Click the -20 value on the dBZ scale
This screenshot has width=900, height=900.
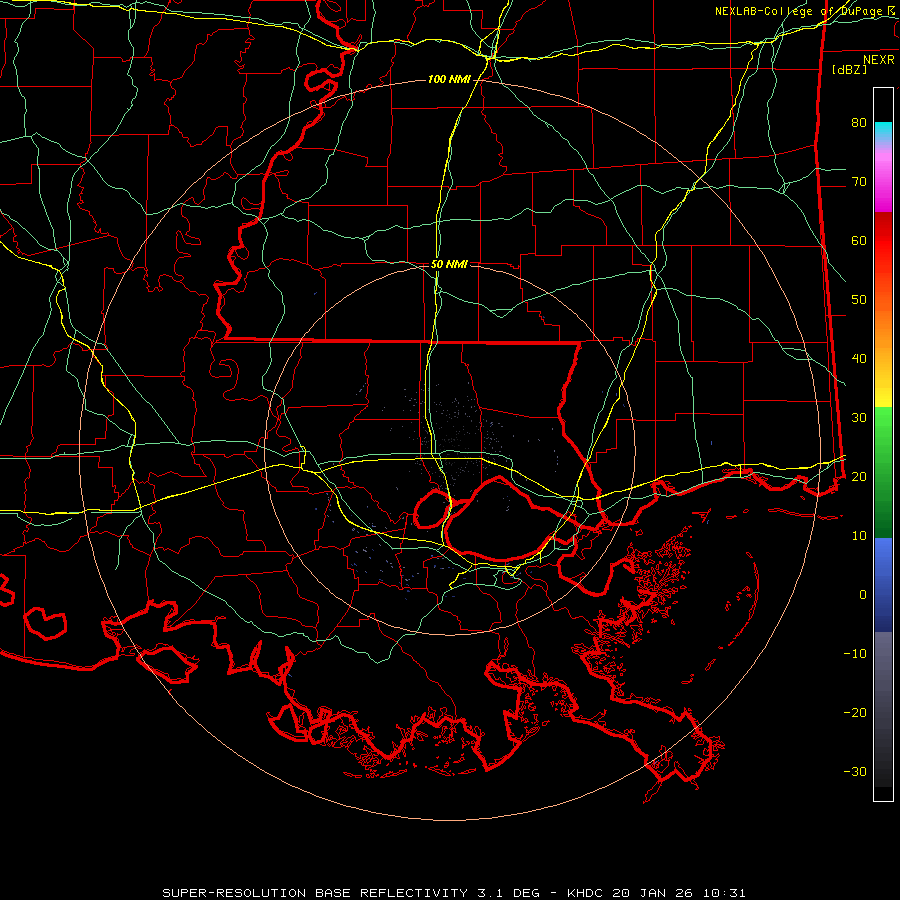click(x=855, y=713)
